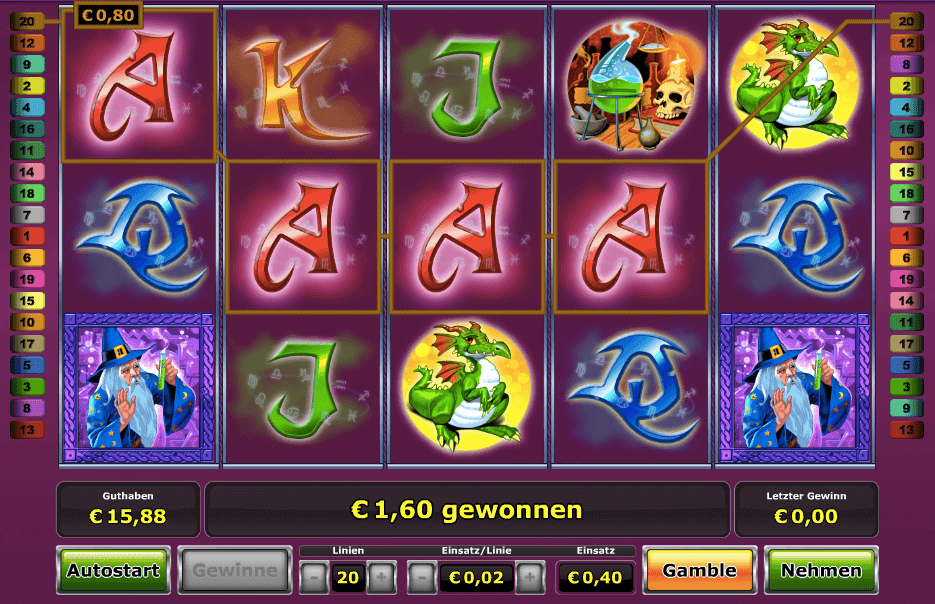
Task: Click the €0,80 line win label
Action: (108, 15)
